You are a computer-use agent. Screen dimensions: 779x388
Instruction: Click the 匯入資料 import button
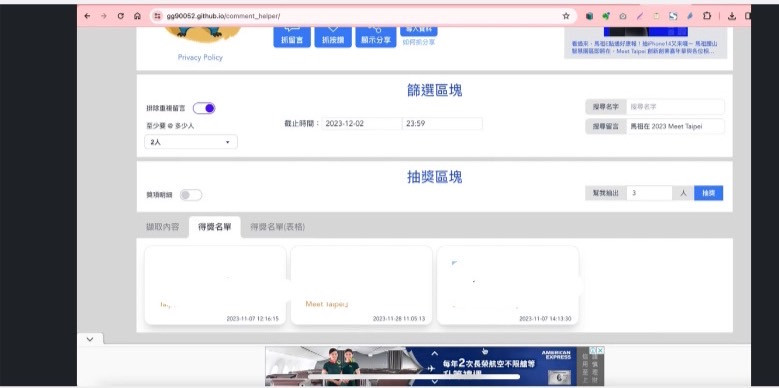click(419, 31)
